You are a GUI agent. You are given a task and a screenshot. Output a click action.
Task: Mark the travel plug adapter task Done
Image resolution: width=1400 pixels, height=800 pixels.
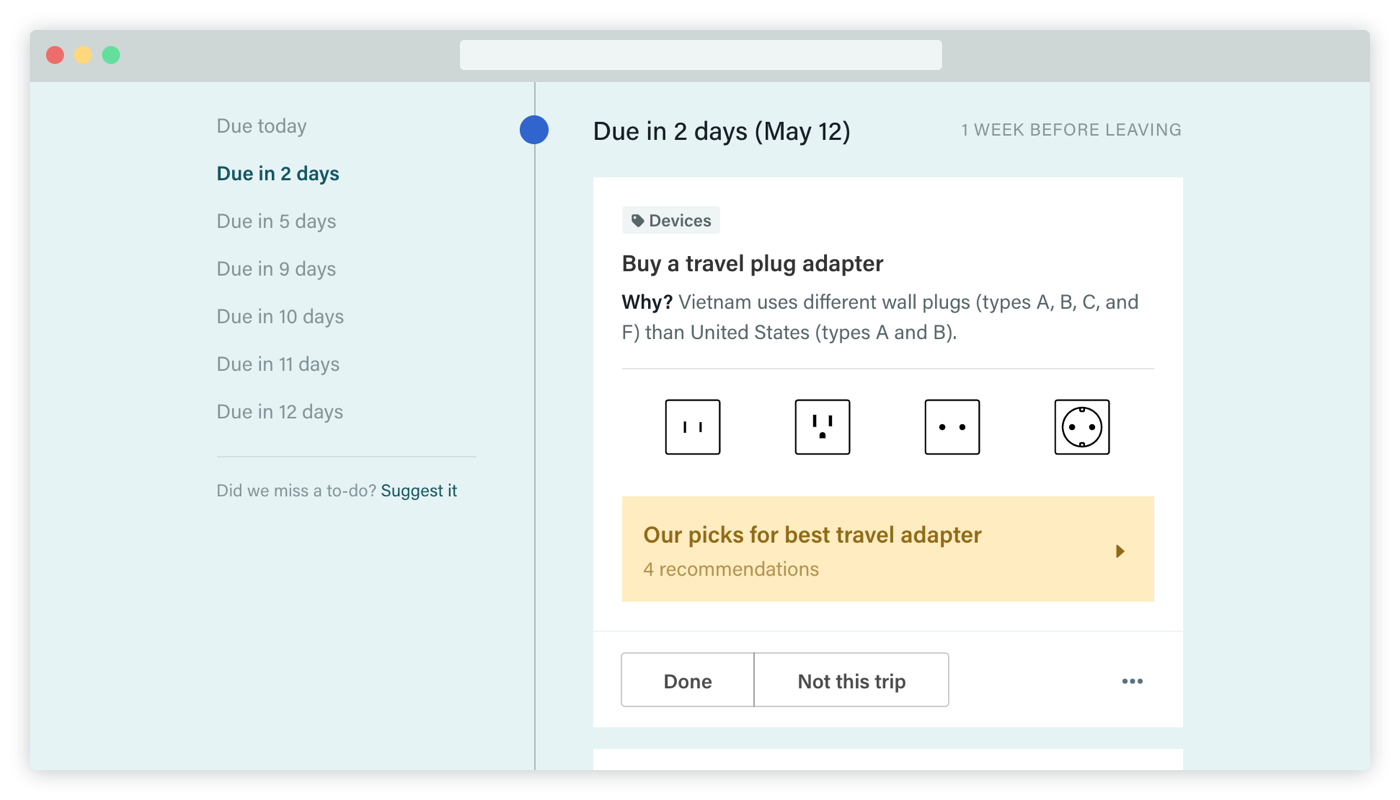(x=688, y=681)
